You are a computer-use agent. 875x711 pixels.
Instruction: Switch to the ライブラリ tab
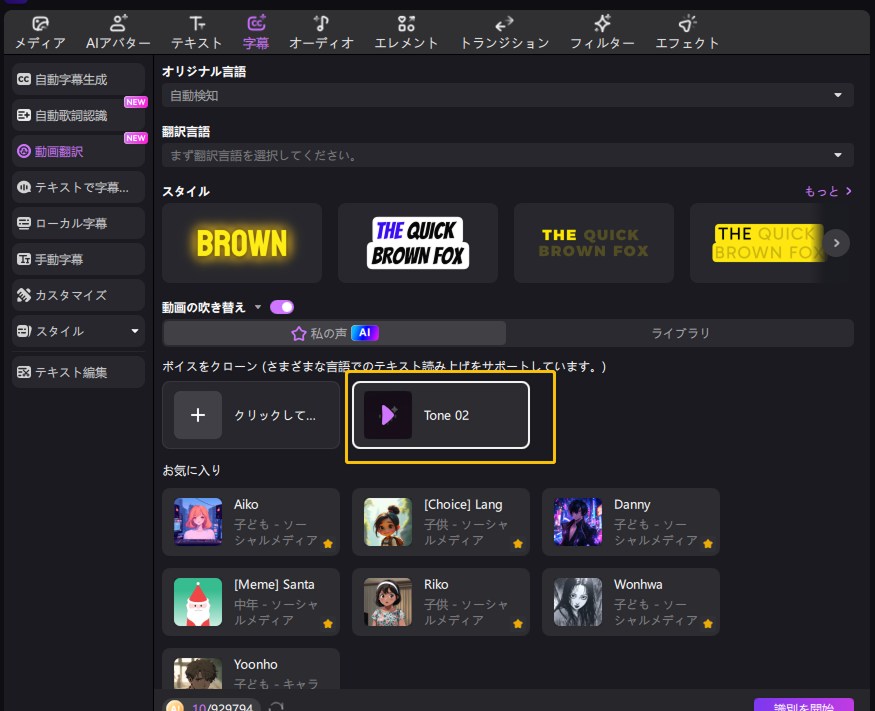pos(679,333)
